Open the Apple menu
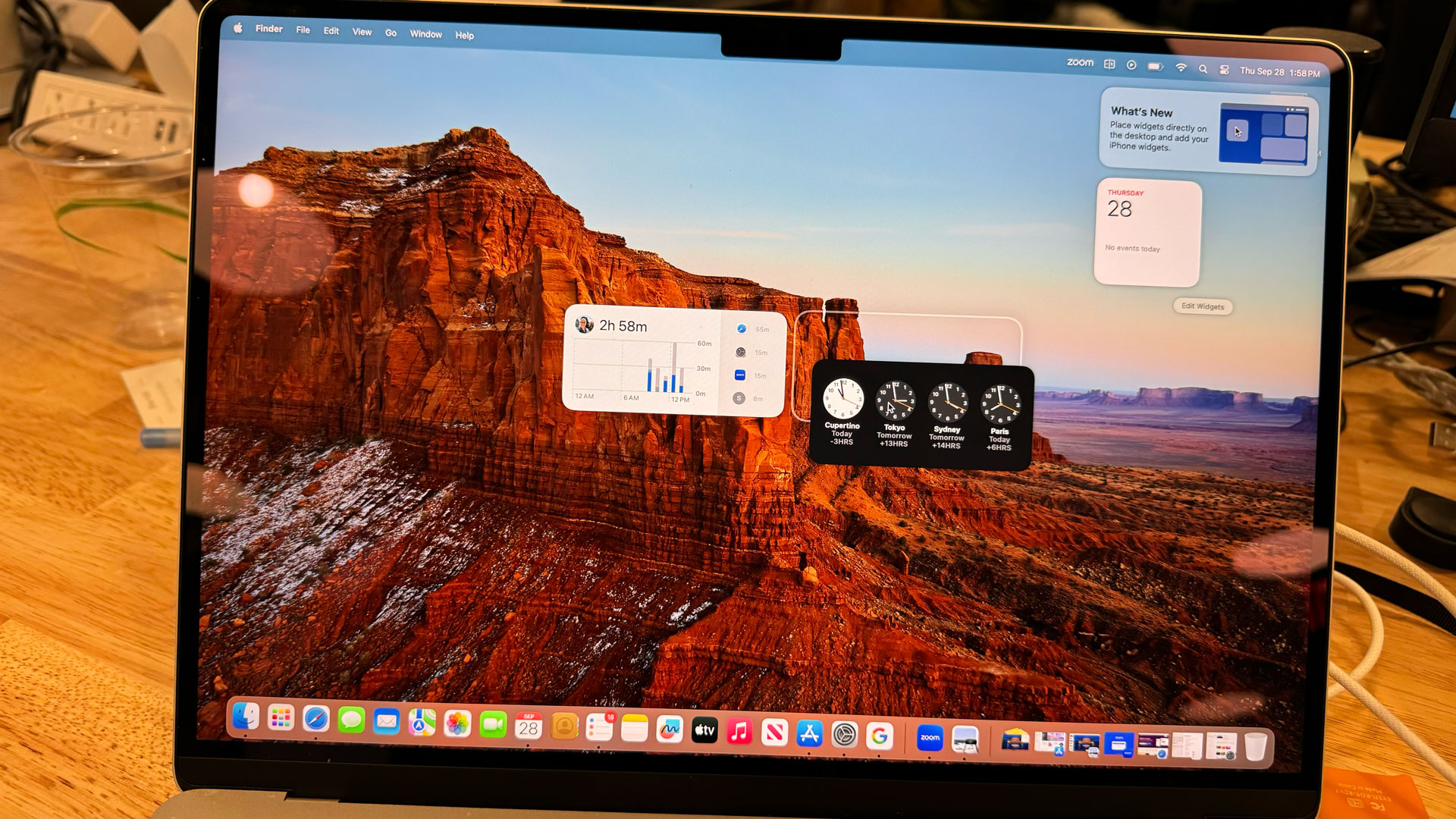 237,28
